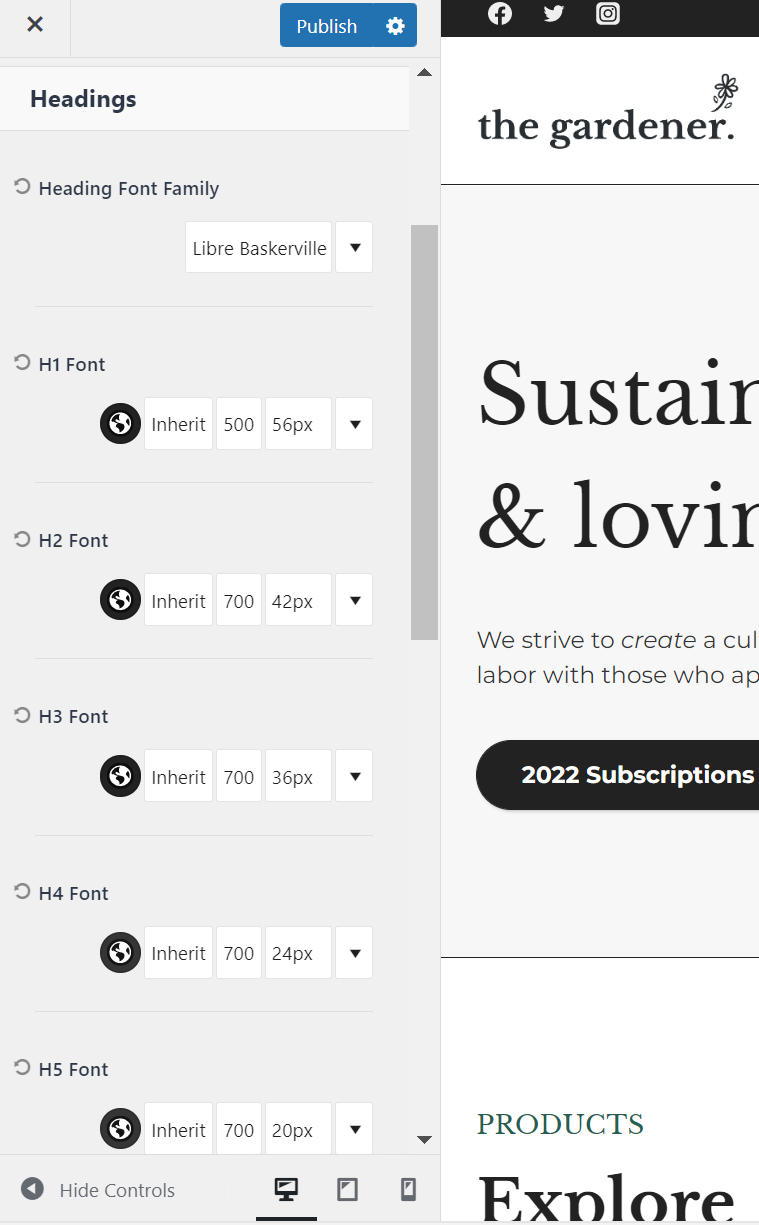Open publish settings gear icon
759x1225 pixels.
click(395, 26)
